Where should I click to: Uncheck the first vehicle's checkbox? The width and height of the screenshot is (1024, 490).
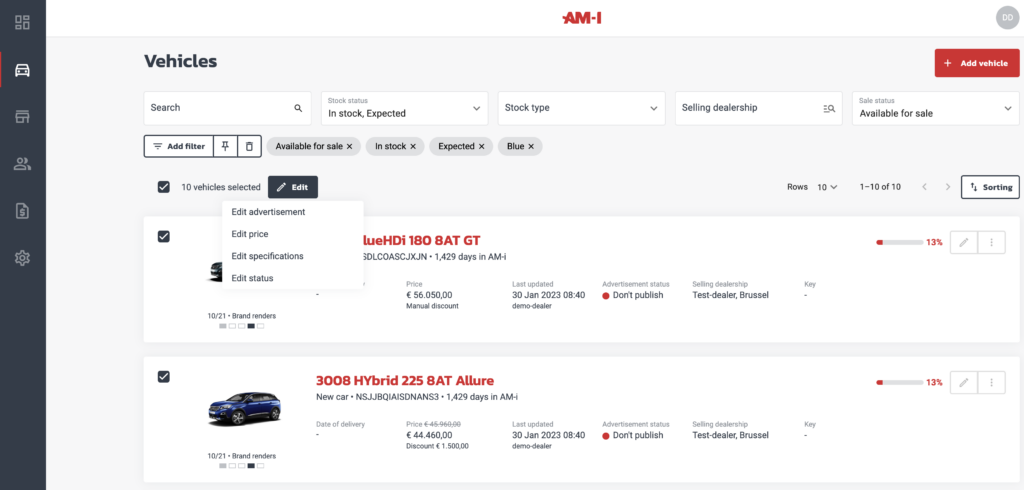tap(164, 236)
